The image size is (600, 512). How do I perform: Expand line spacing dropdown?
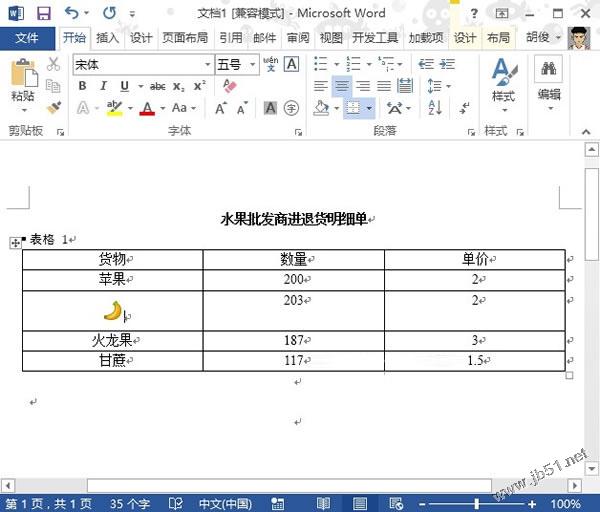(448, 86)
